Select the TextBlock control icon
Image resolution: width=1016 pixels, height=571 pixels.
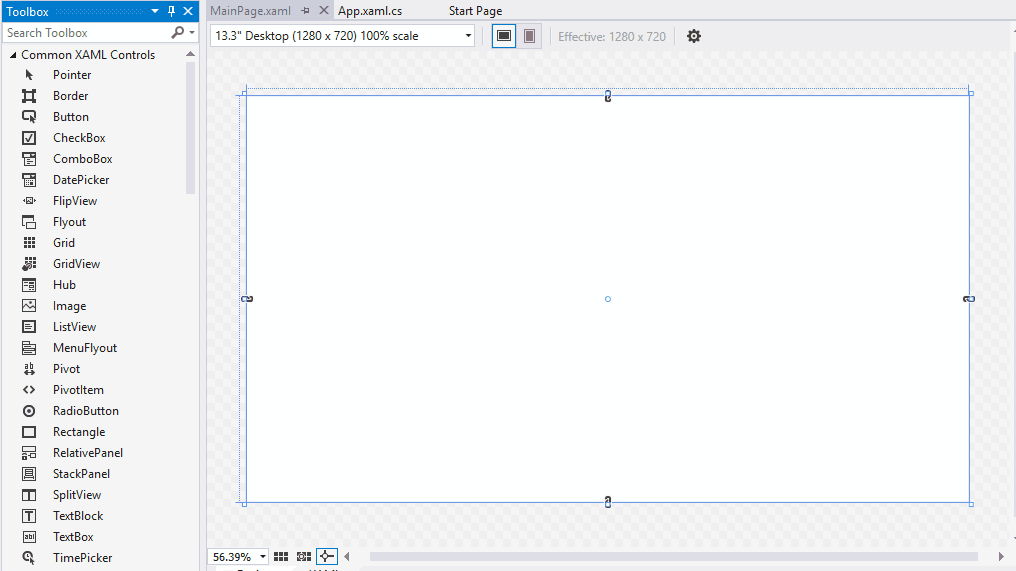(29, 516)
